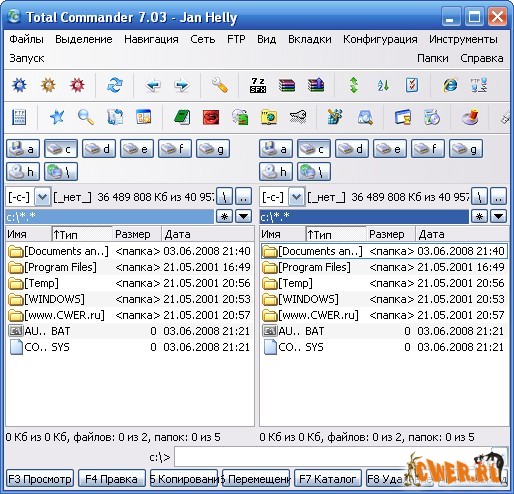Open the Вкладки menu
Viewport: 514px width, 494px height.
point(310,39)
